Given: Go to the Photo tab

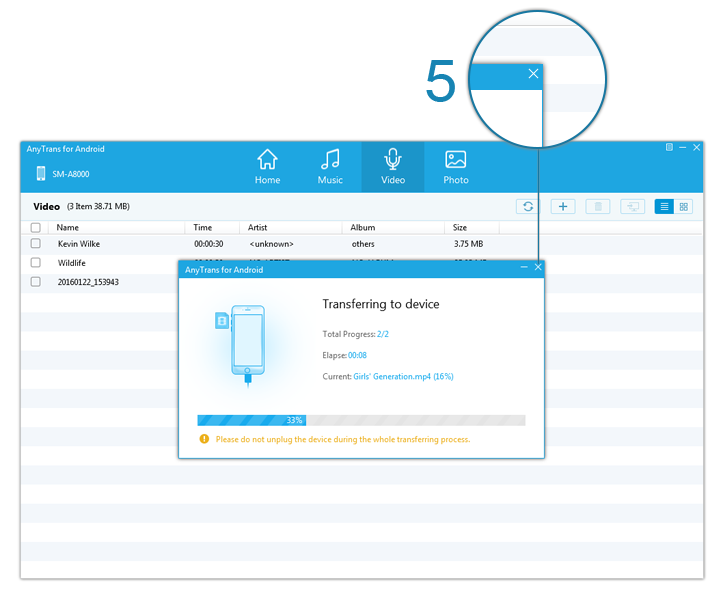Looking at the screenshot, I should coord(456,167).
